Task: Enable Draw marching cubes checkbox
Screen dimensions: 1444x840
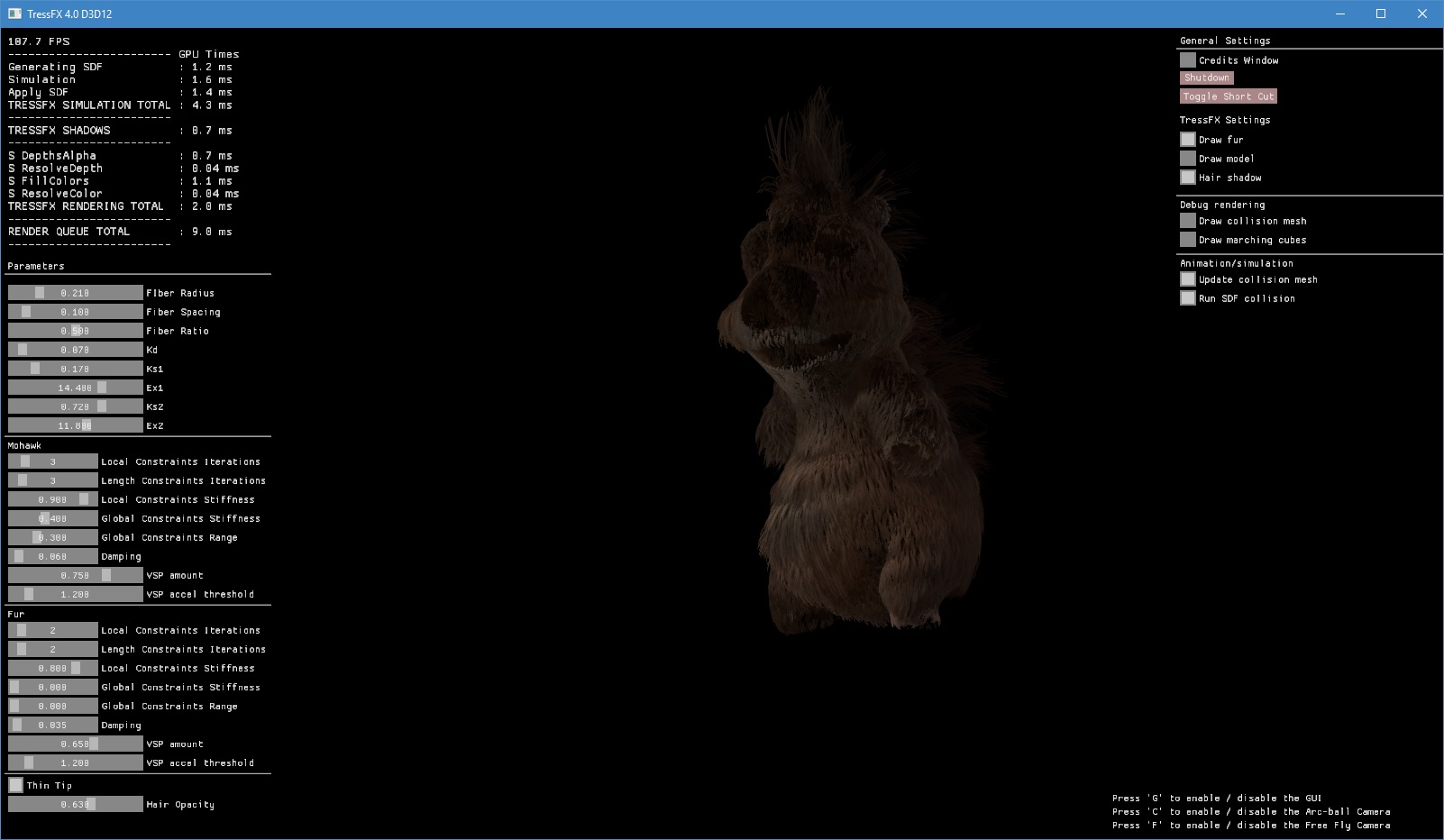Action: pyautogui.click(x=1188, y=240)
